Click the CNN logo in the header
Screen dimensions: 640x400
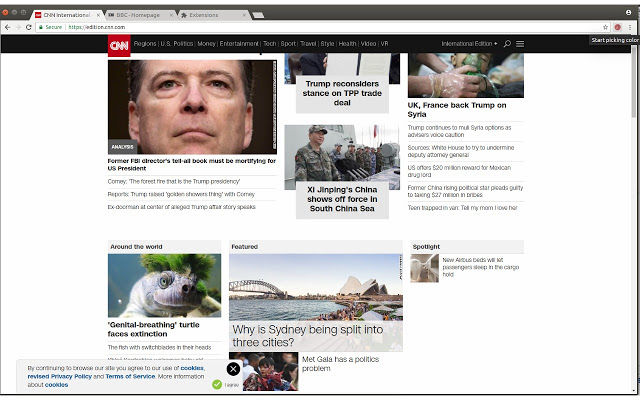click(x=118, y=44)
